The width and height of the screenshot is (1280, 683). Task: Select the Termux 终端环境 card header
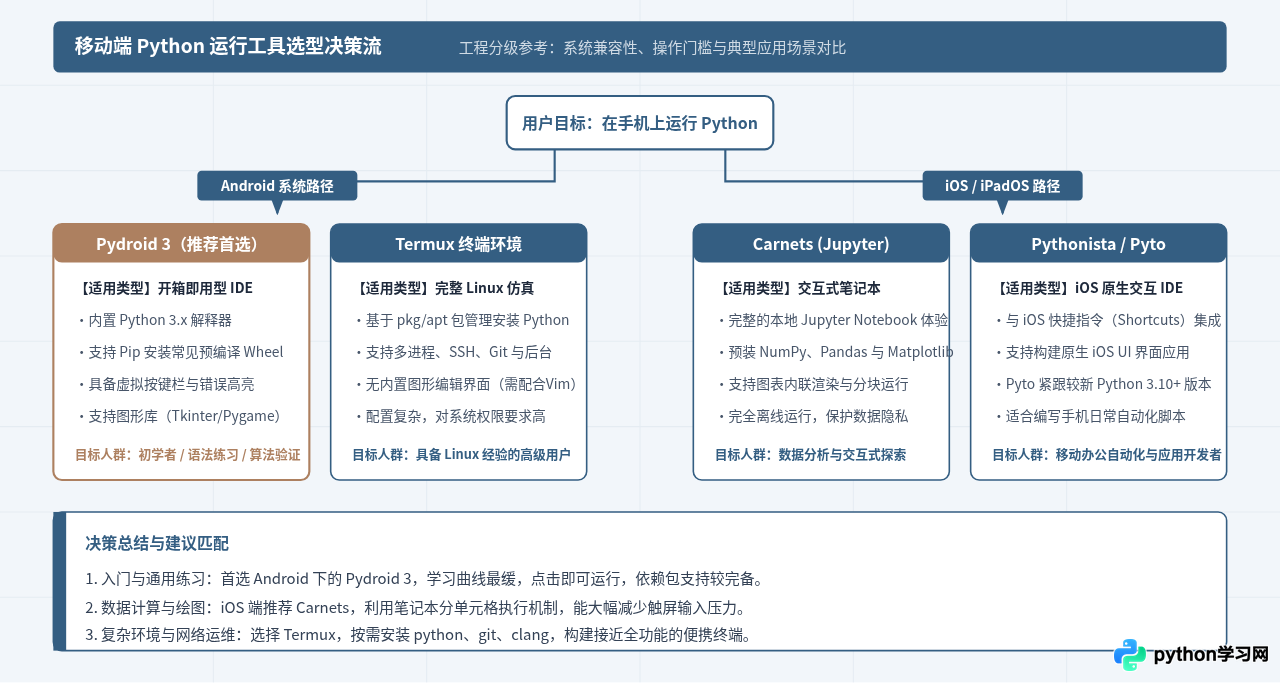tap(458, 243)
